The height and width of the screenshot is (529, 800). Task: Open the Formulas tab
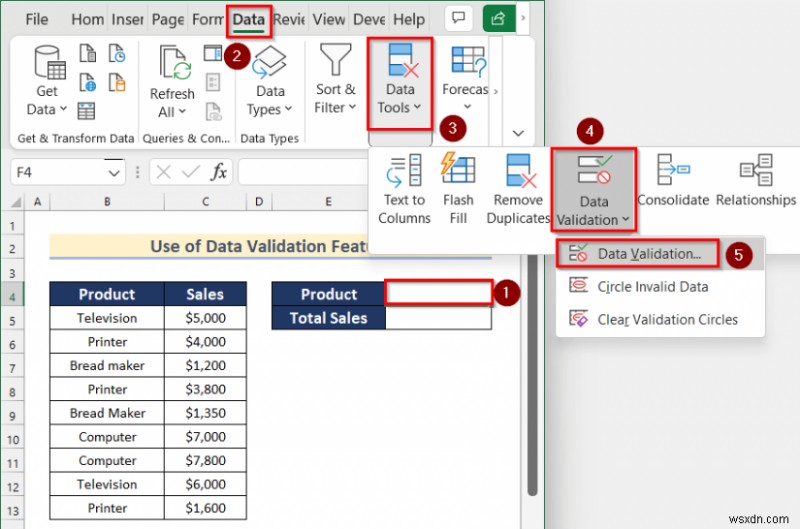click(x=208, y=20)
